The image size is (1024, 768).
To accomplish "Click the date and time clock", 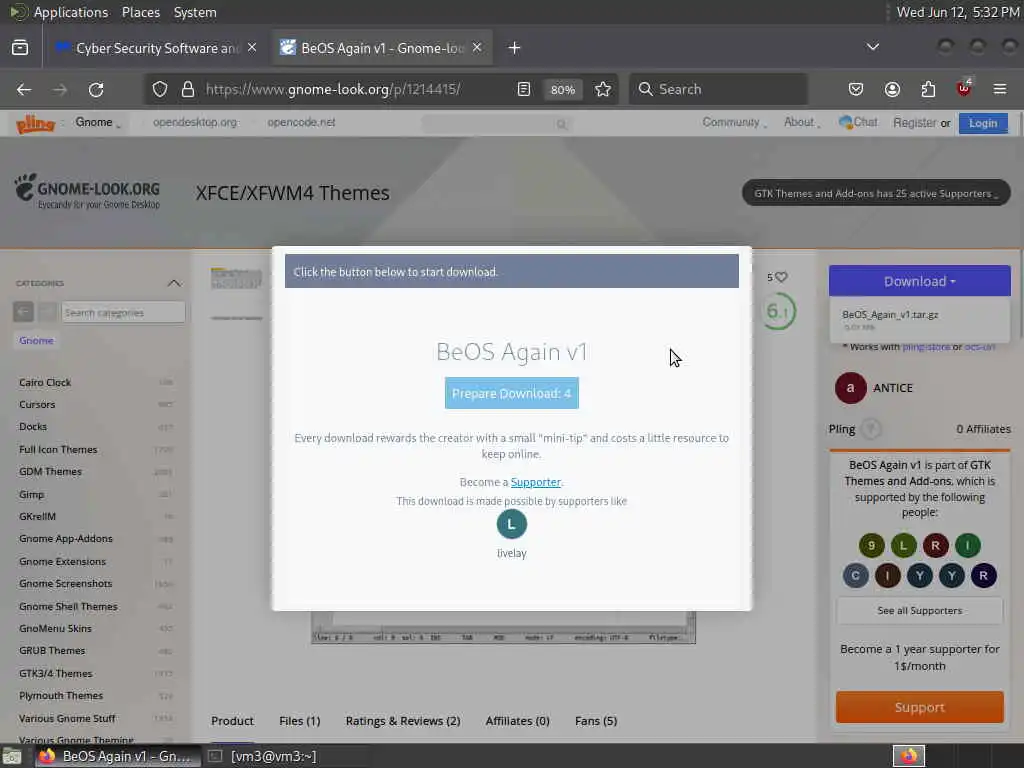I will click(957, 12).
